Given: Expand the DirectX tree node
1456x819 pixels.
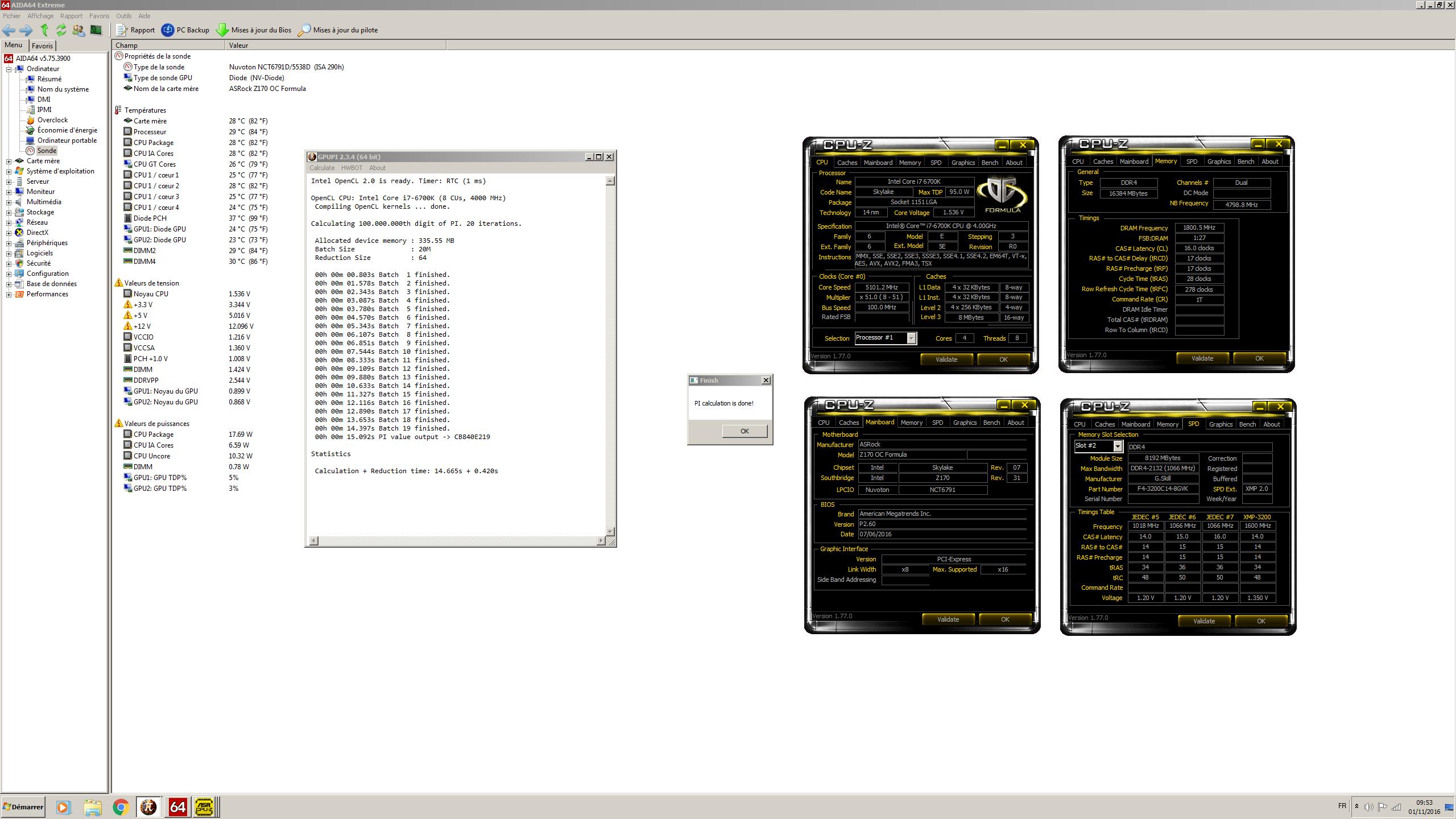Looking at the screenshot, I should (9, 233).
